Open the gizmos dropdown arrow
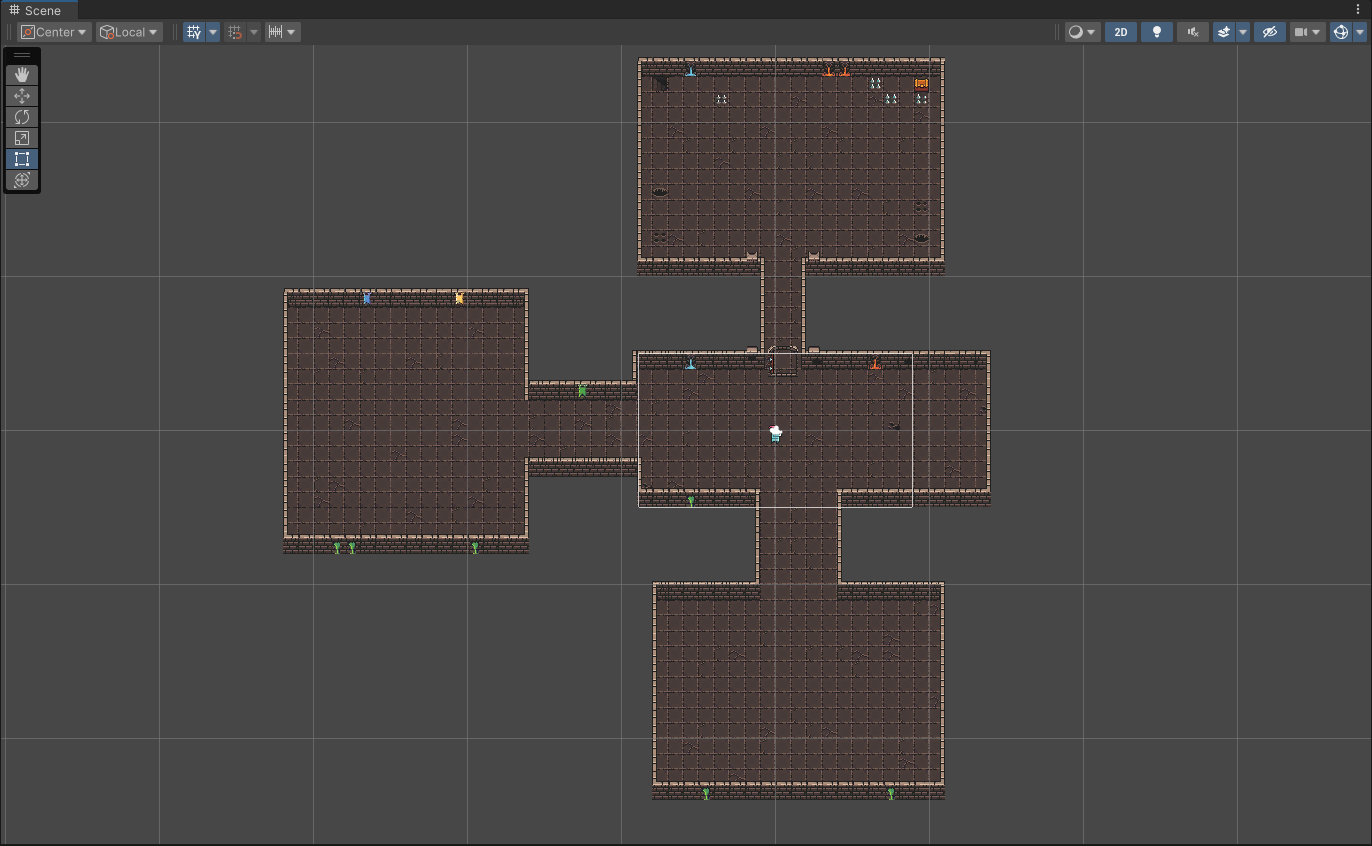Screen dimensions: 1372x846 coord(1358,32)
